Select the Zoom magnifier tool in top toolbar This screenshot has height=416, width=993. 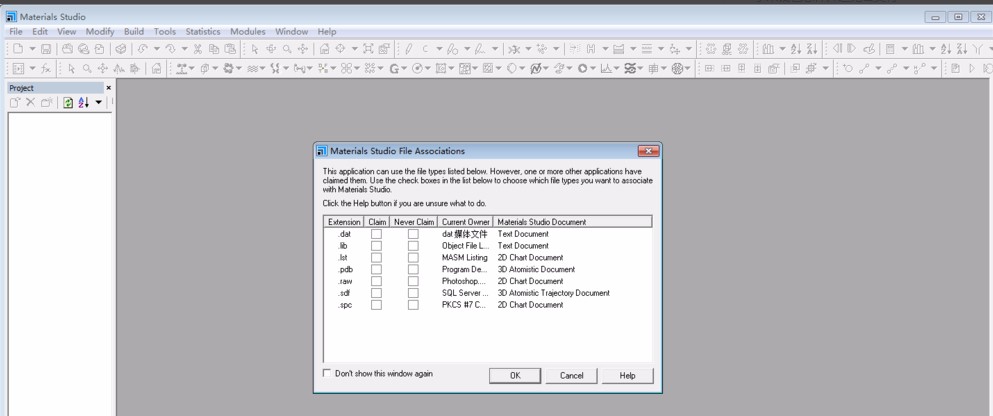coord(287,49)
